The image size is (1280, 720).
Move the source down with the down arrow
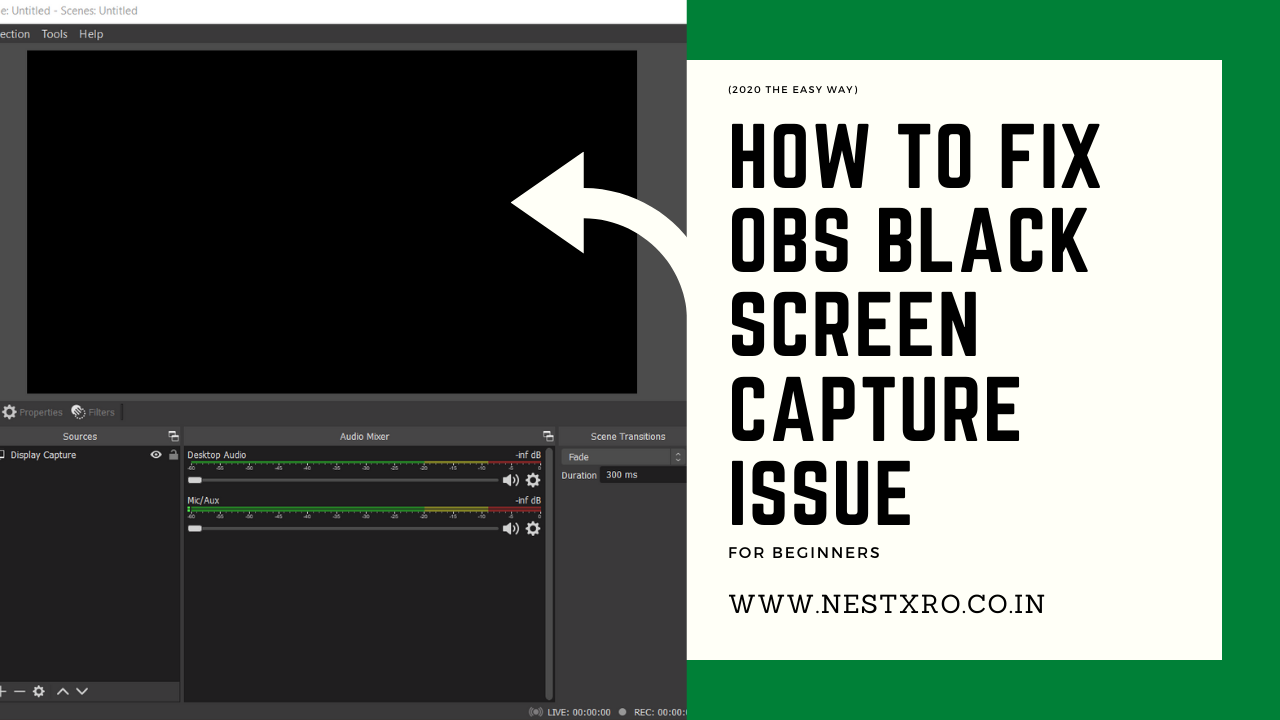pos(82,691)
